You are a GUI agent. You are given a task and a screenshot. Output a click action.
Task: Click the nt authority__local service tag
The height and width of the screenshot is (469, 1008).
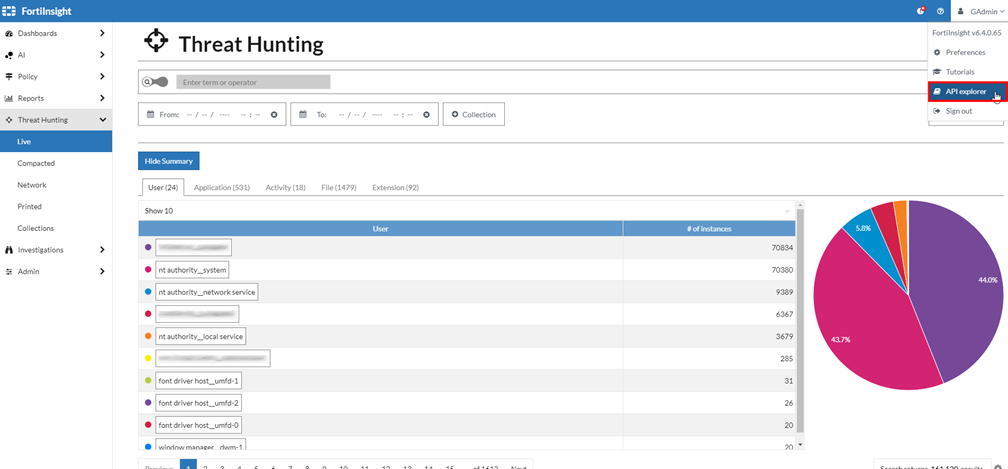pos(201,336)
